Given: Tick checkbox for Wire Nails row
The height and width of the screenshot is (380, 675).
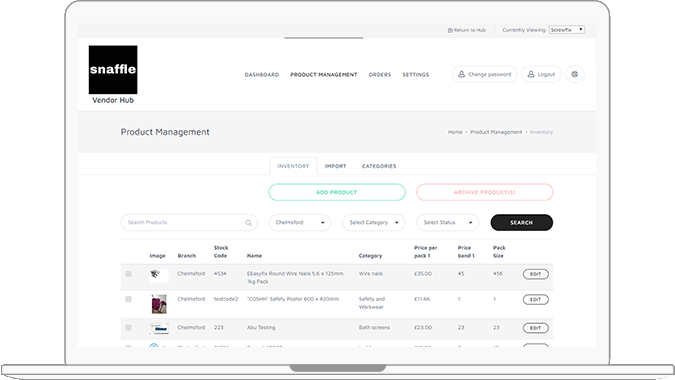Looking at the screenshot, I should [128, 274].
